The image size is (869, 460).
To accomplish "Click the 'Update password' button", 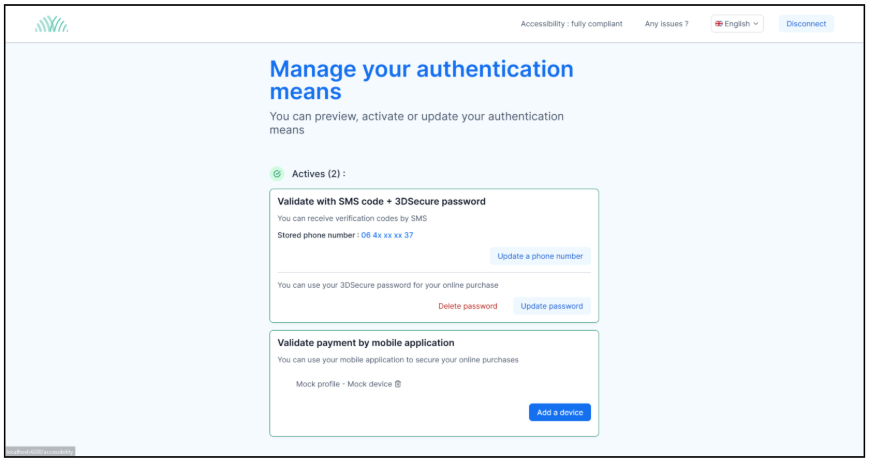I will (551, 306).
